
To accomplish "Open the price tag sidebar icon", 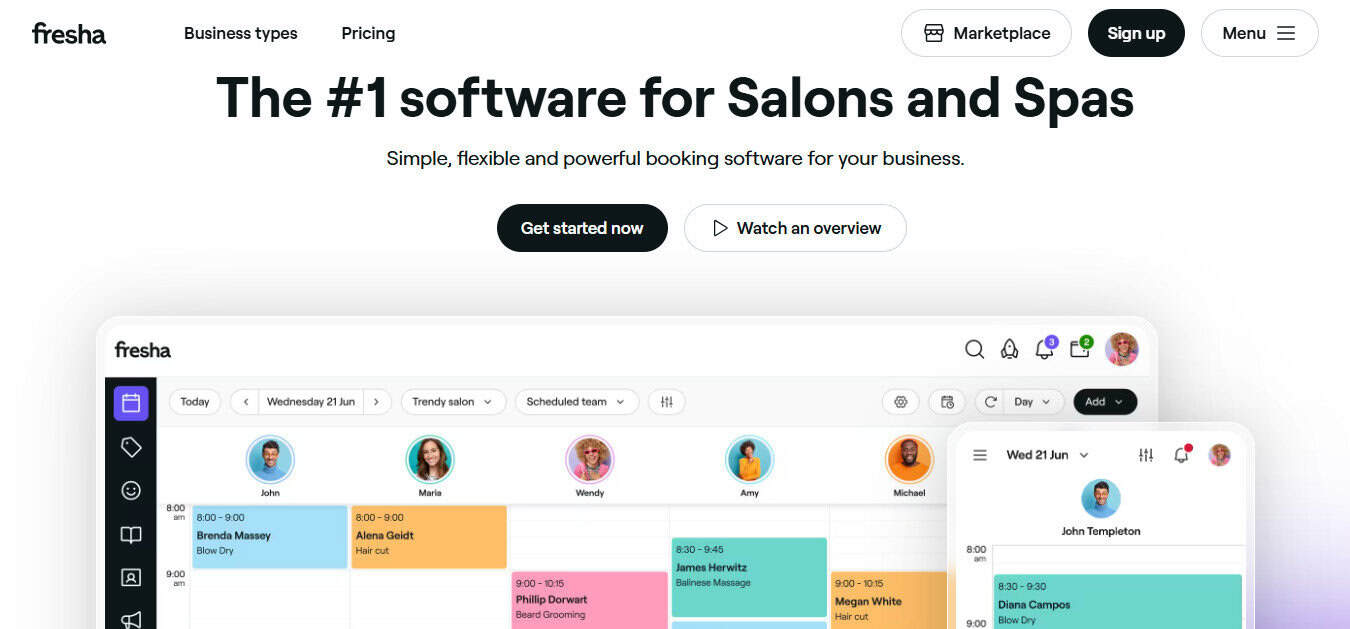I will coord(131,447).
